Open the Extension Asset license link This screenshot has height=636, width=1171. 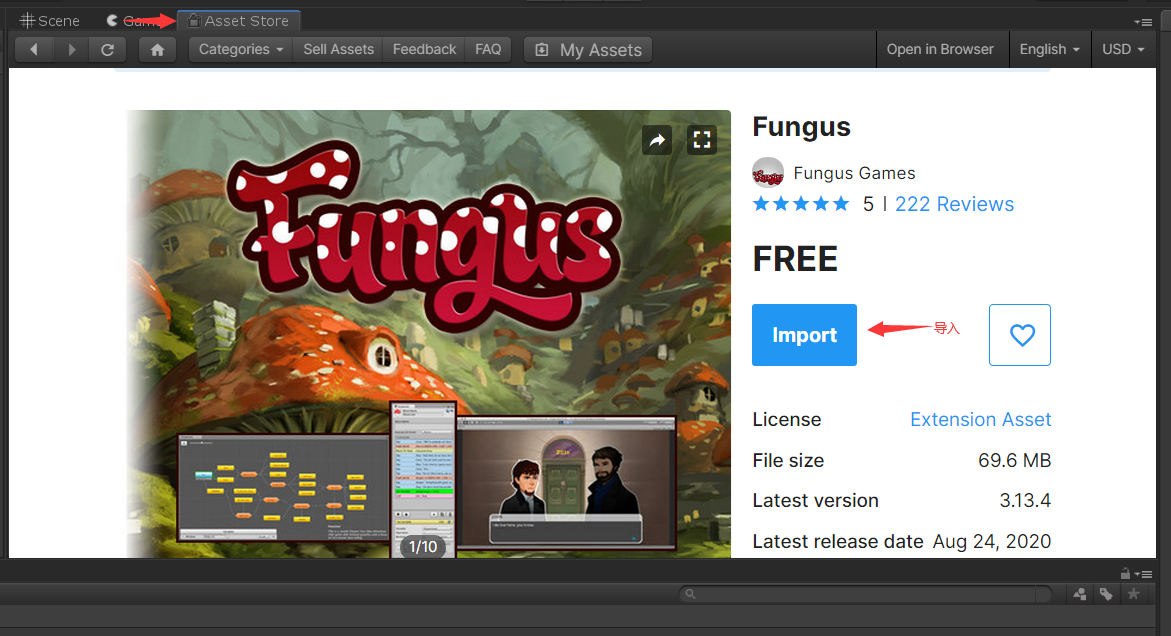click(x=981, y=420)
